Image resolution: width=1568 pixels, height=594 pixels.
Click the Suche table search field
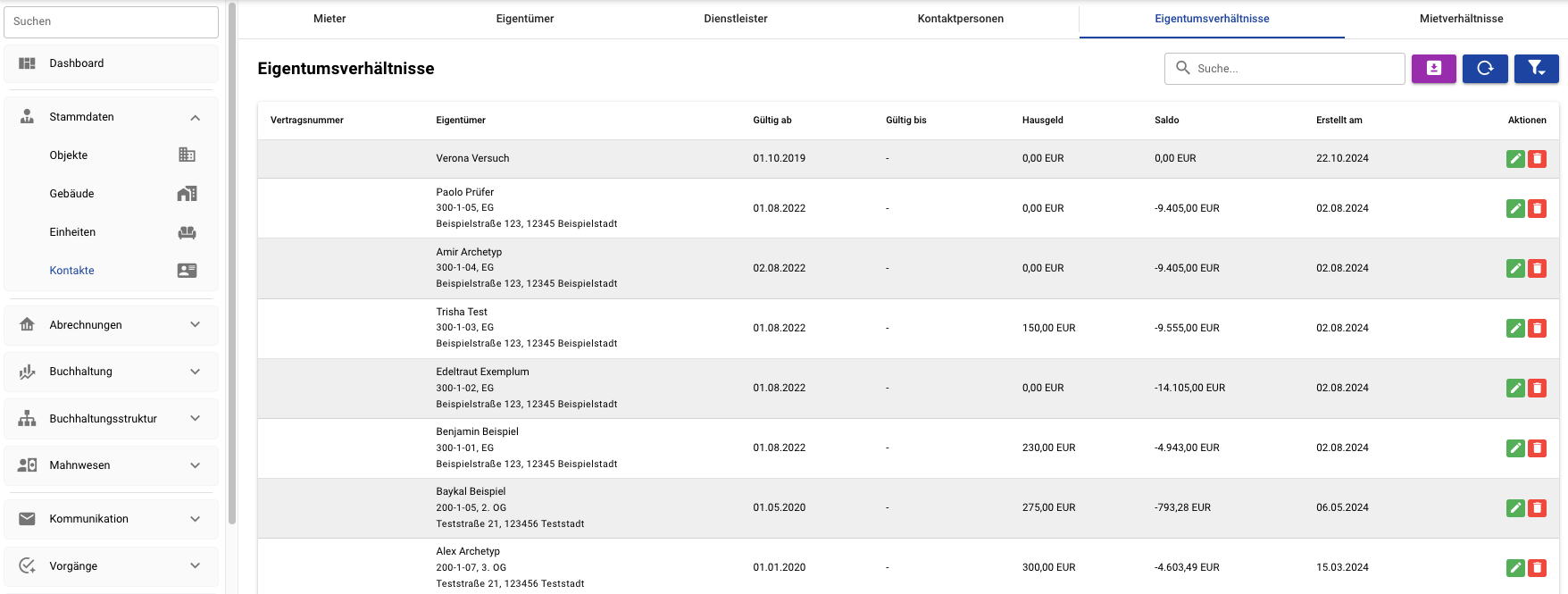[x=1284, y=69]
